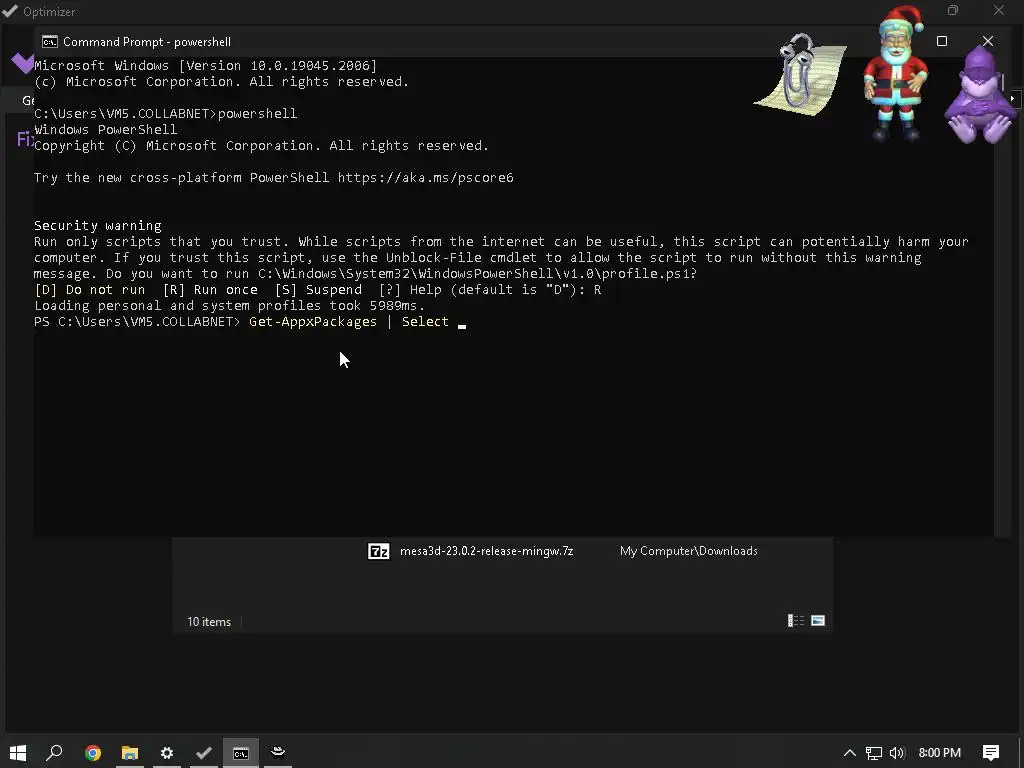Open the Action Center notifications
Viewport: 1024px width, 768px height.
[x=991, y=753]
